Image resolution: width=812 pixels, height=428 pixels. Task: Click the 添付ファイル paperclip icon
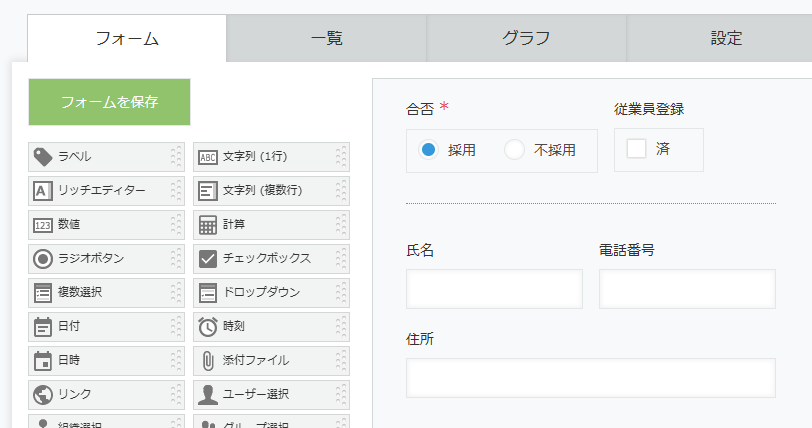point(208,361)
